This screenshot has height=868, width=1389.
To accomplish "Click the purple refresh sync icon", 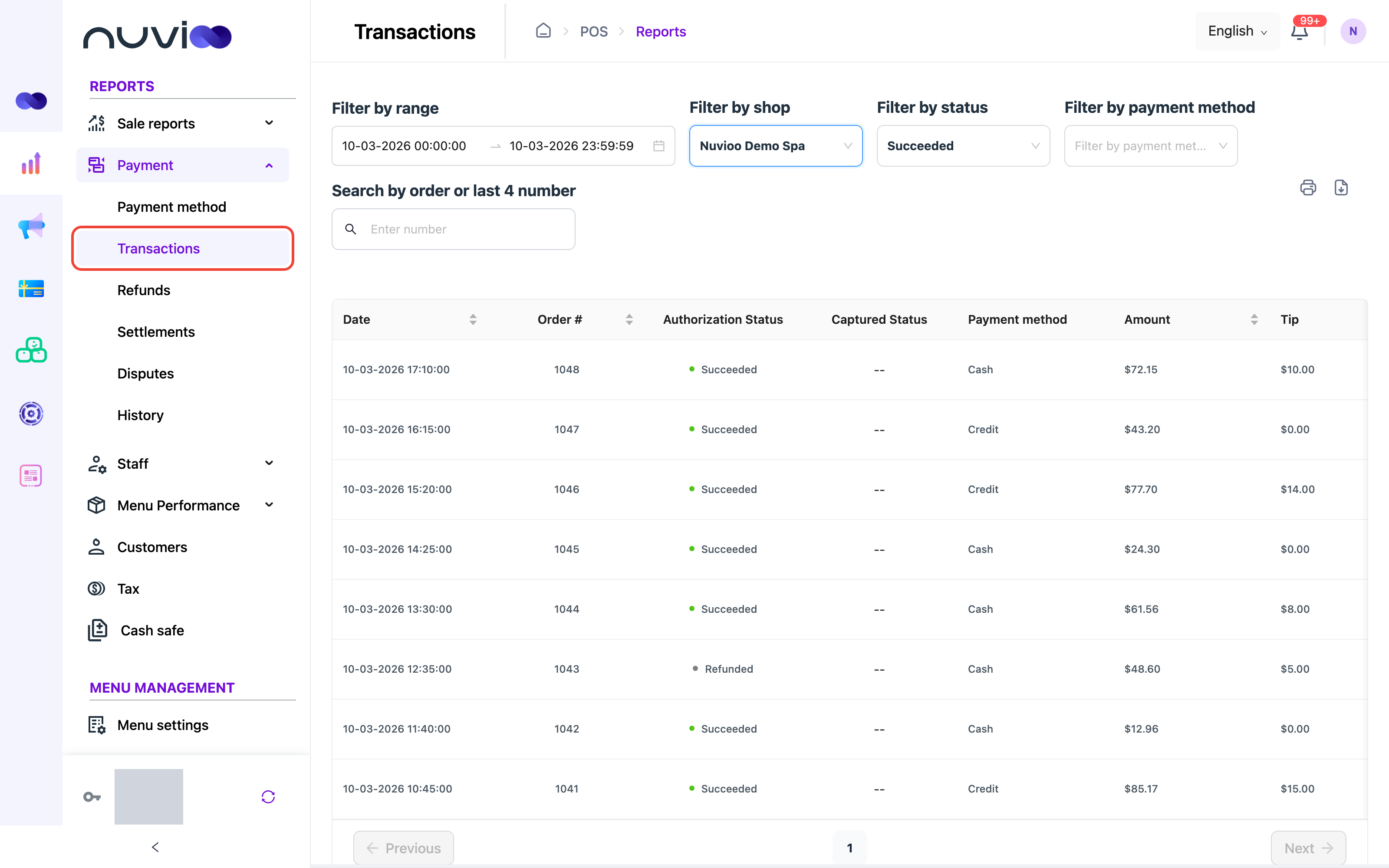I will 268,797.
